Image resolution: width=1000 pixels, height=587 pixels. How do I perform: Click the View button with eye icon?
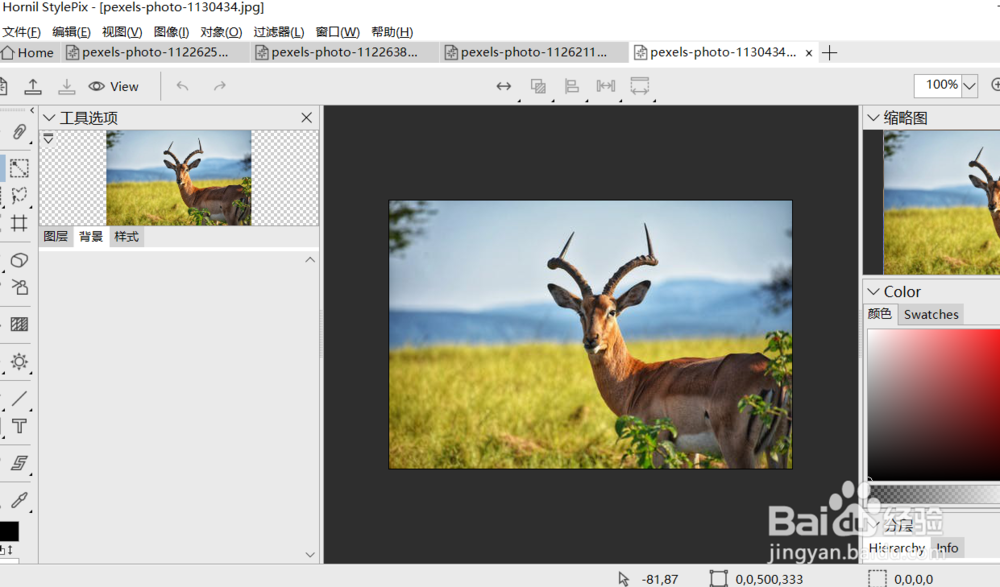tap(114, 86)
